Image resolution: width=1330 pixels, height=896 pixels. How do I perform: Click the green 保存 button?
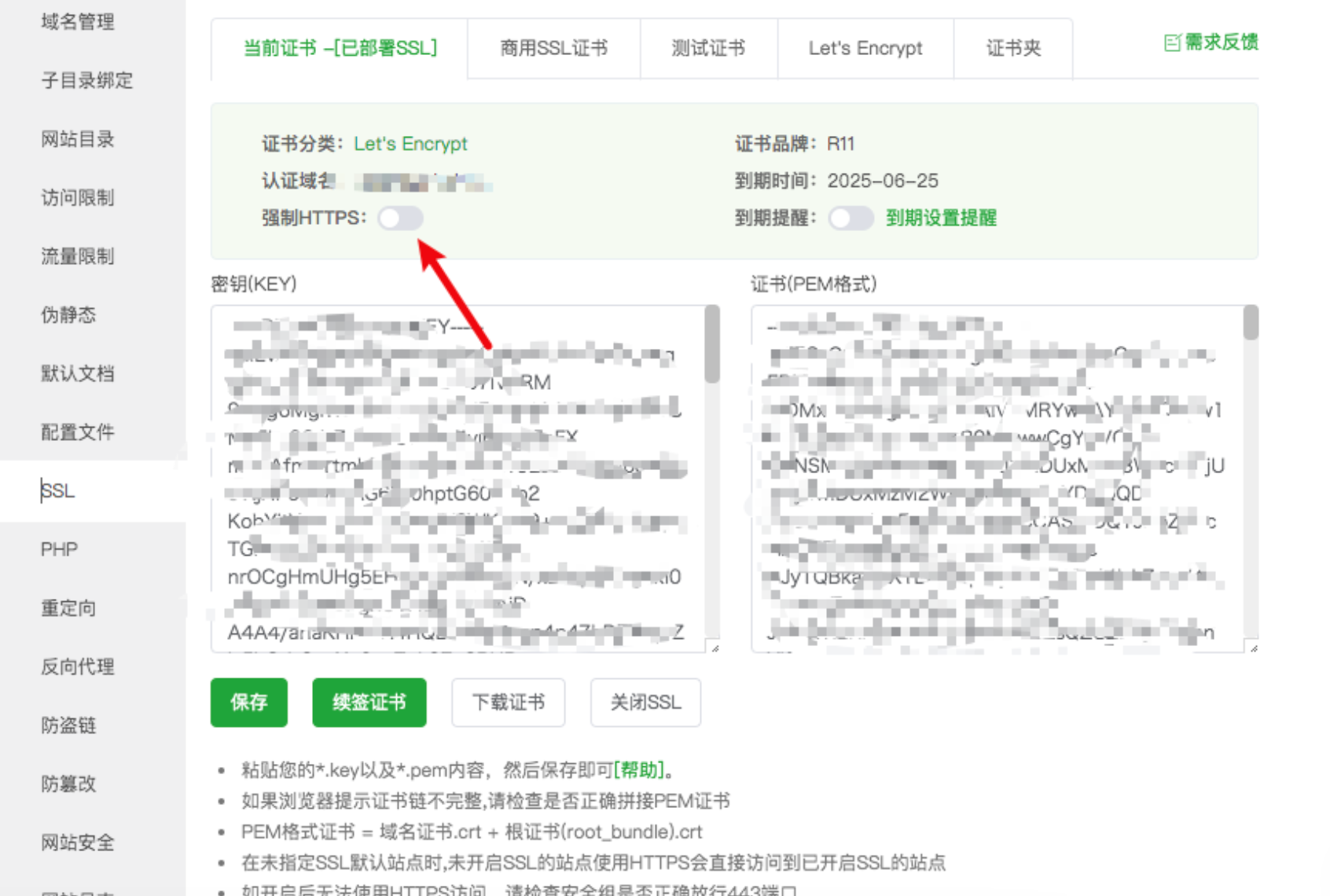248,702
